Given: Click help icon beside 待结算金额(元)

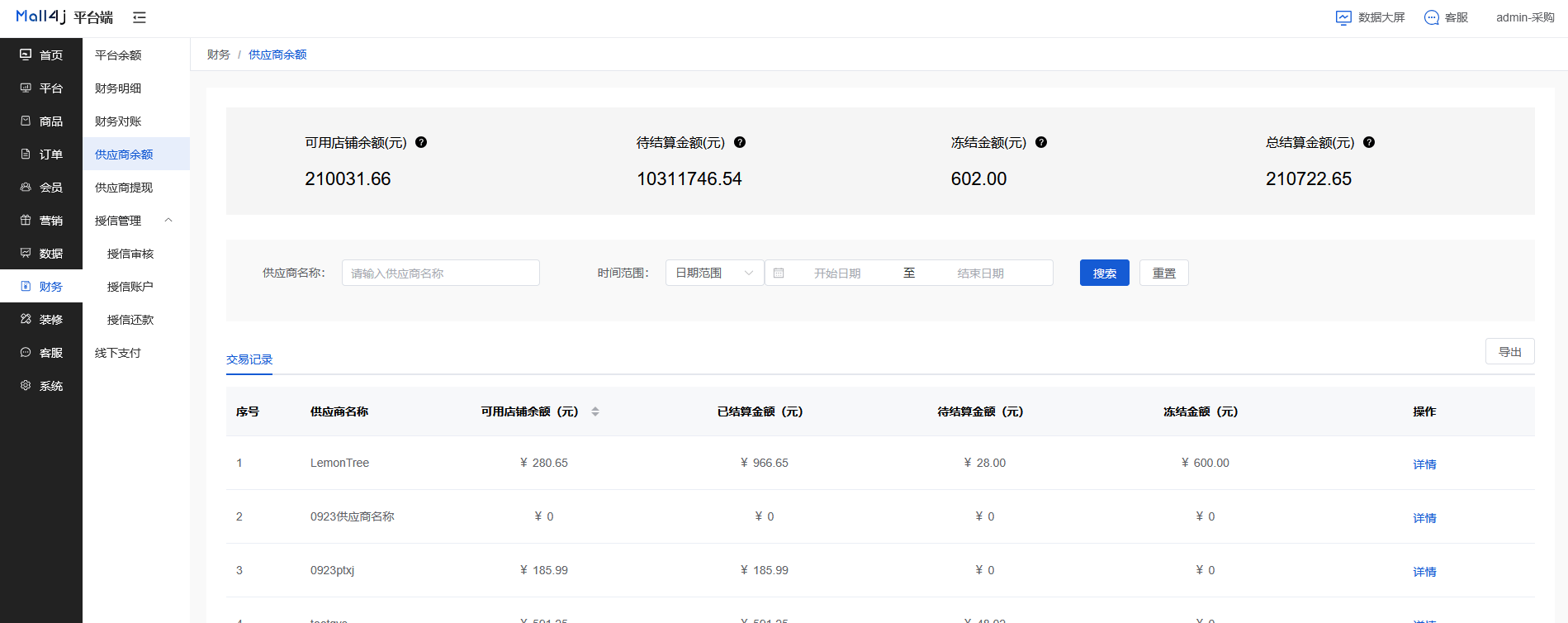Looking at the screenshot, I should pos(740,142).
